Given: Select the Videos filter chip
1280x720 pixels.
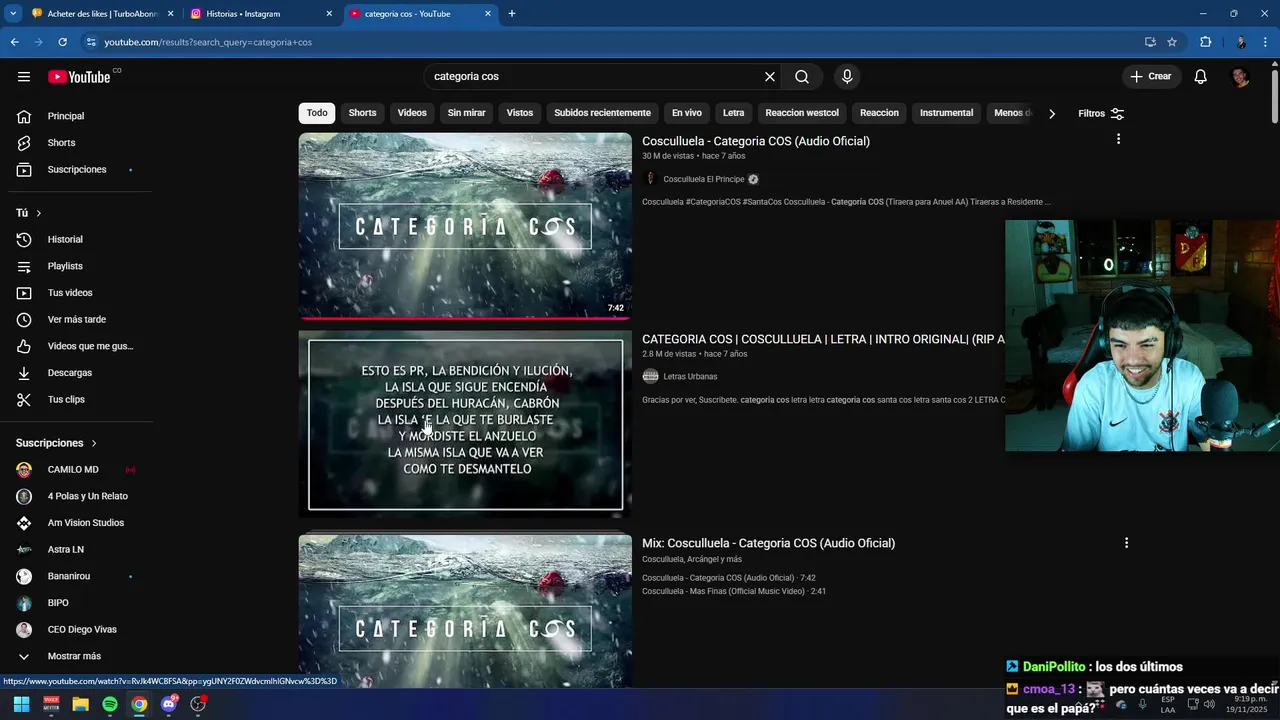Looking at the screenshot, I should [x=412, y=113].
